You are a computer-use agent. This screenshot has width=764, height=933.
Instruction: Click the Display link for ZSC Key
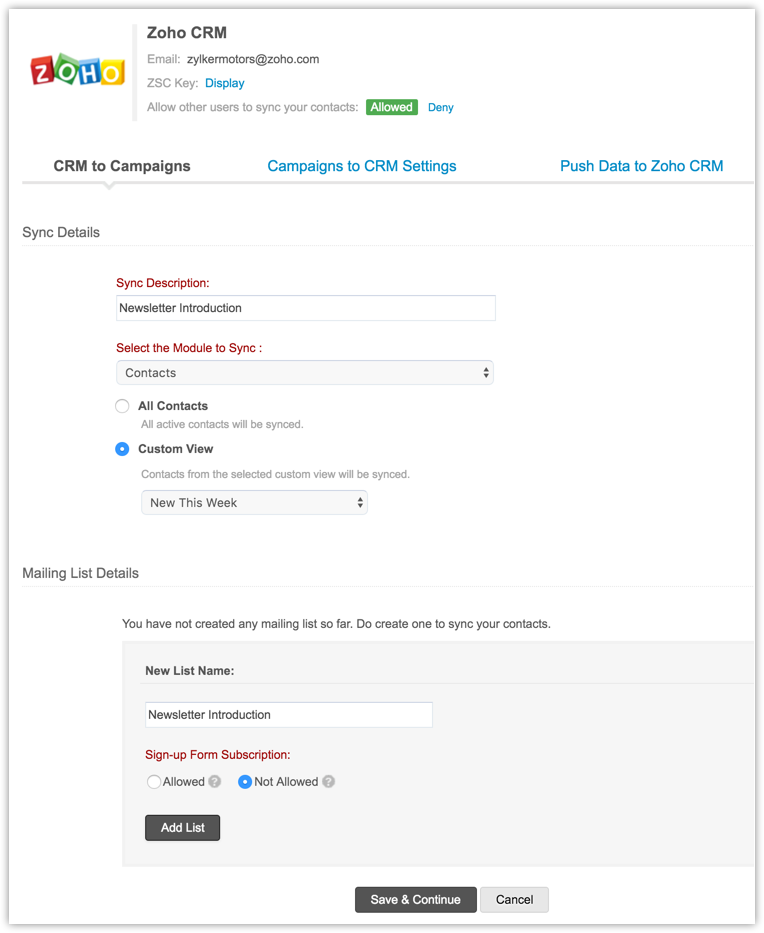225,83
